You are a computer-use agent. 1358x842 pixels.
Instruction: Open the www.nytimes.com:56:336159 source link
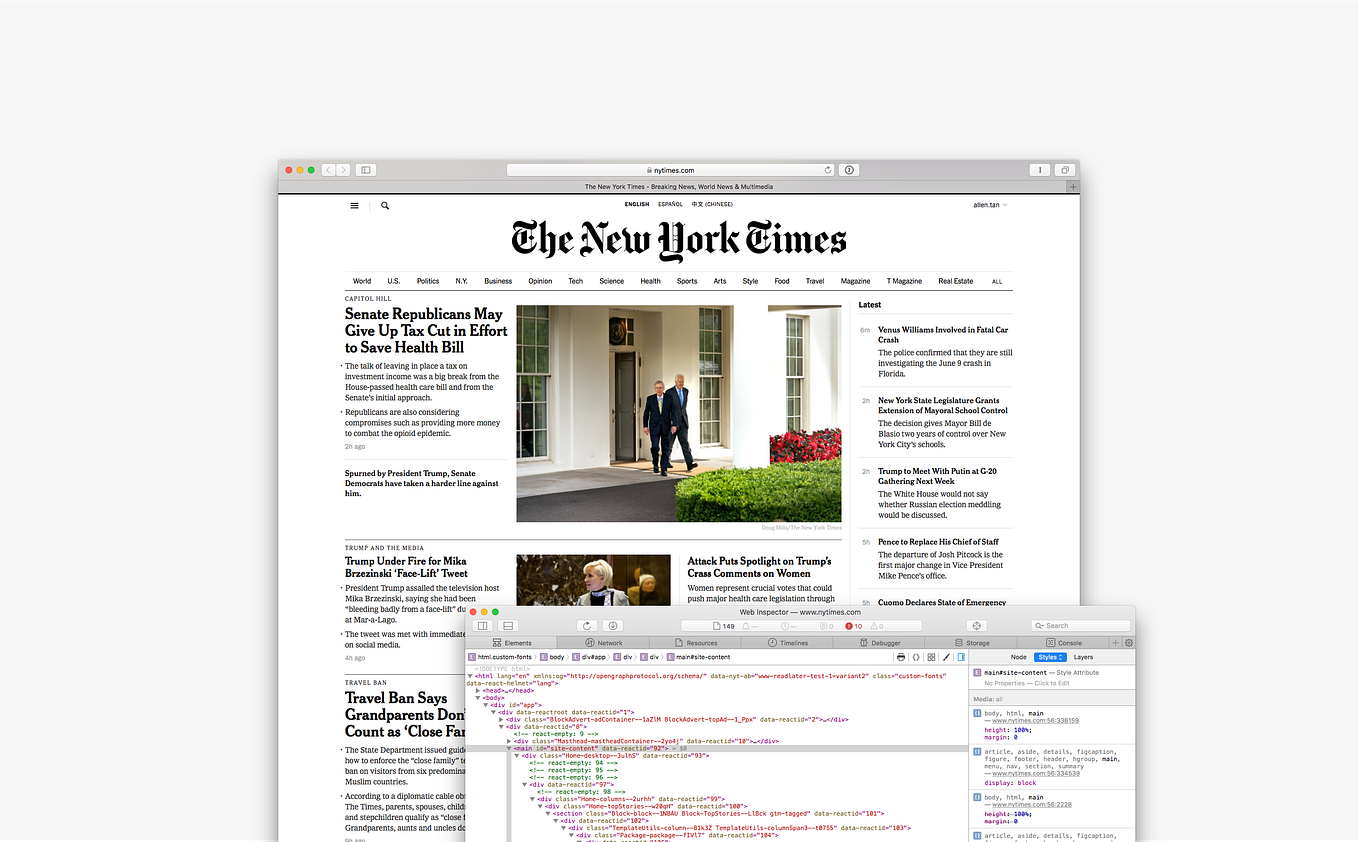click(1035, 720)
